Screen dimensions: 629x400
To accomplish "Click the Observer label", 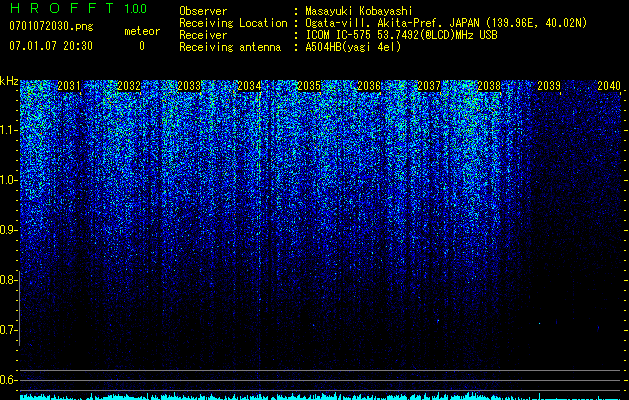I will 203,11.
